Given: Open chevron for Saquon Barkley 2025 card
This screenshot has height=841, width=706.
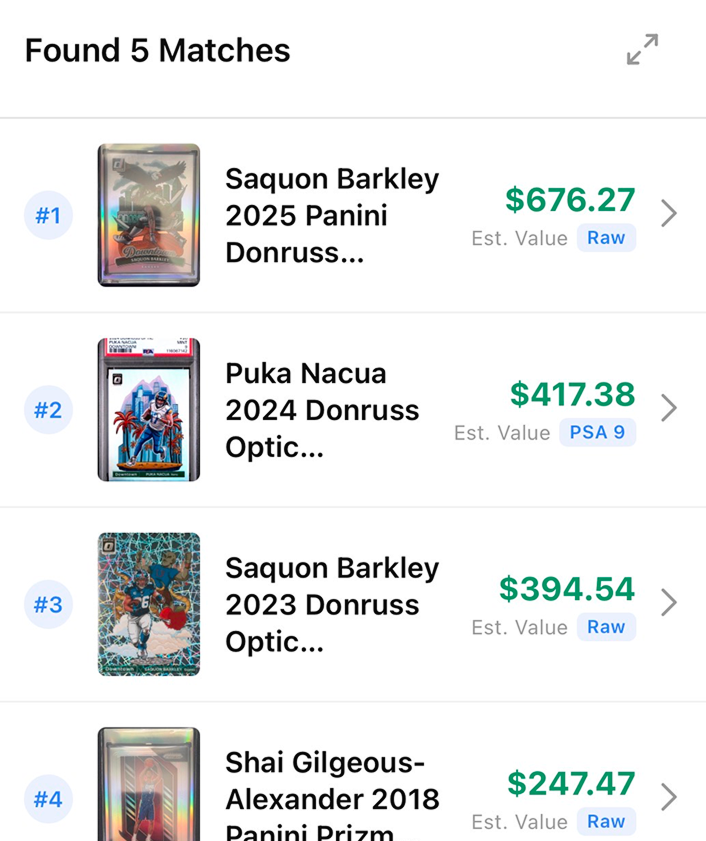Looking at the screenshot, I should 669,214.
